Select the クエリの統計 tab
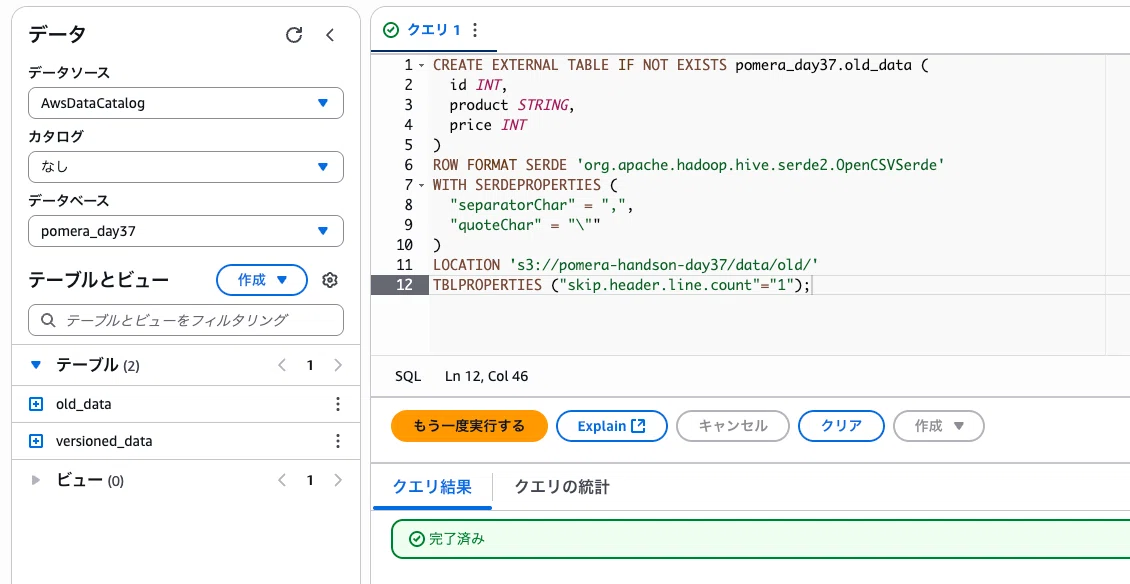Image resolution: width=1130 pixels, height=584 pixels. [562, 487]
